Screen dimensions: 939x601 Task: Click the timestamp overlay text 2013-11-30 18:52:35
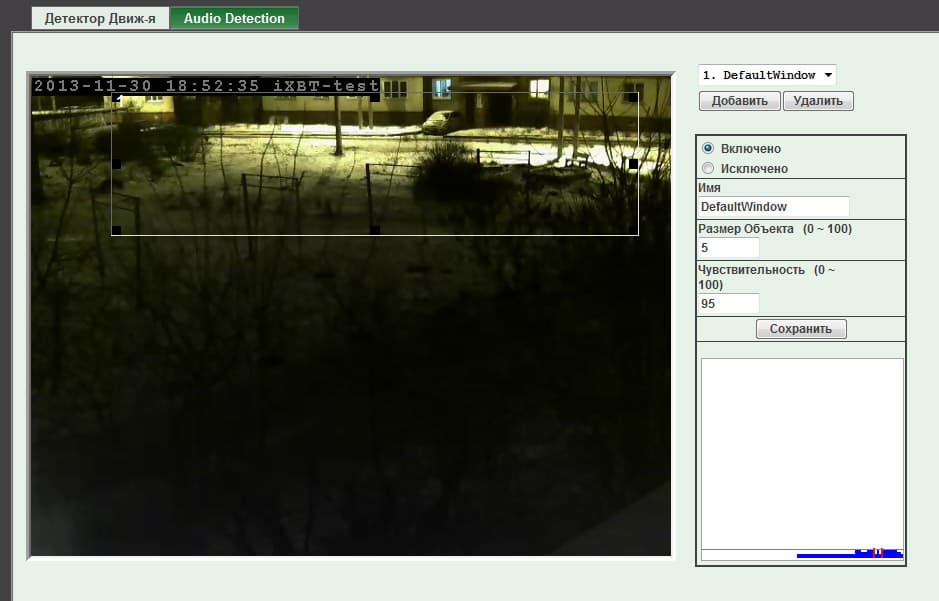(146, 86)
